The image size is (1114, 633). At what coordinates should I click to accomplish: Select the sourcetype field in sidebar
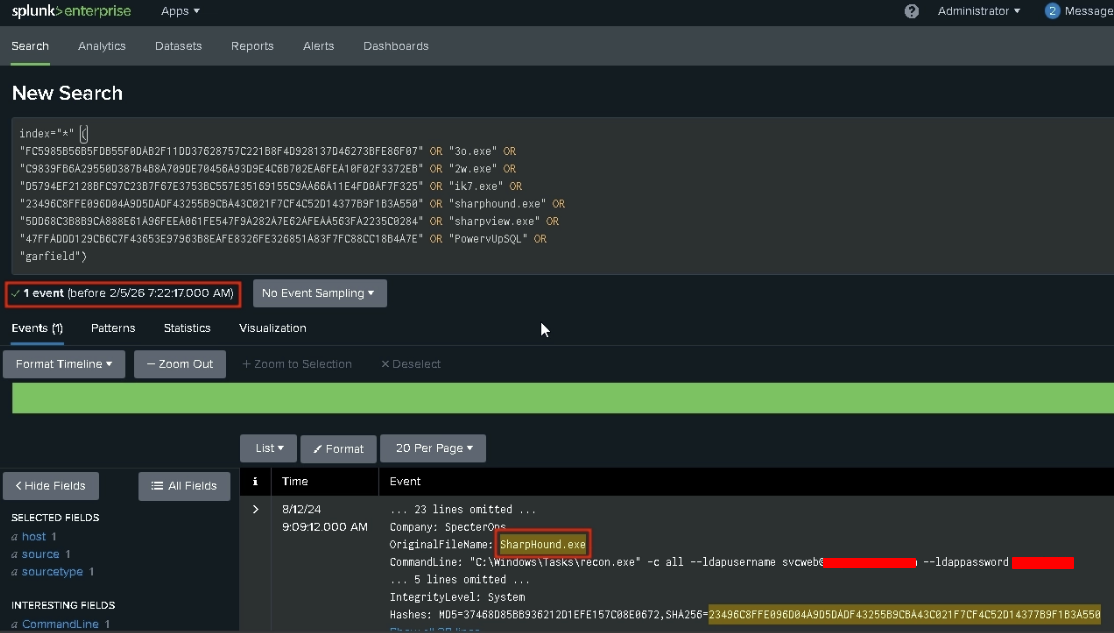[52, 572]
